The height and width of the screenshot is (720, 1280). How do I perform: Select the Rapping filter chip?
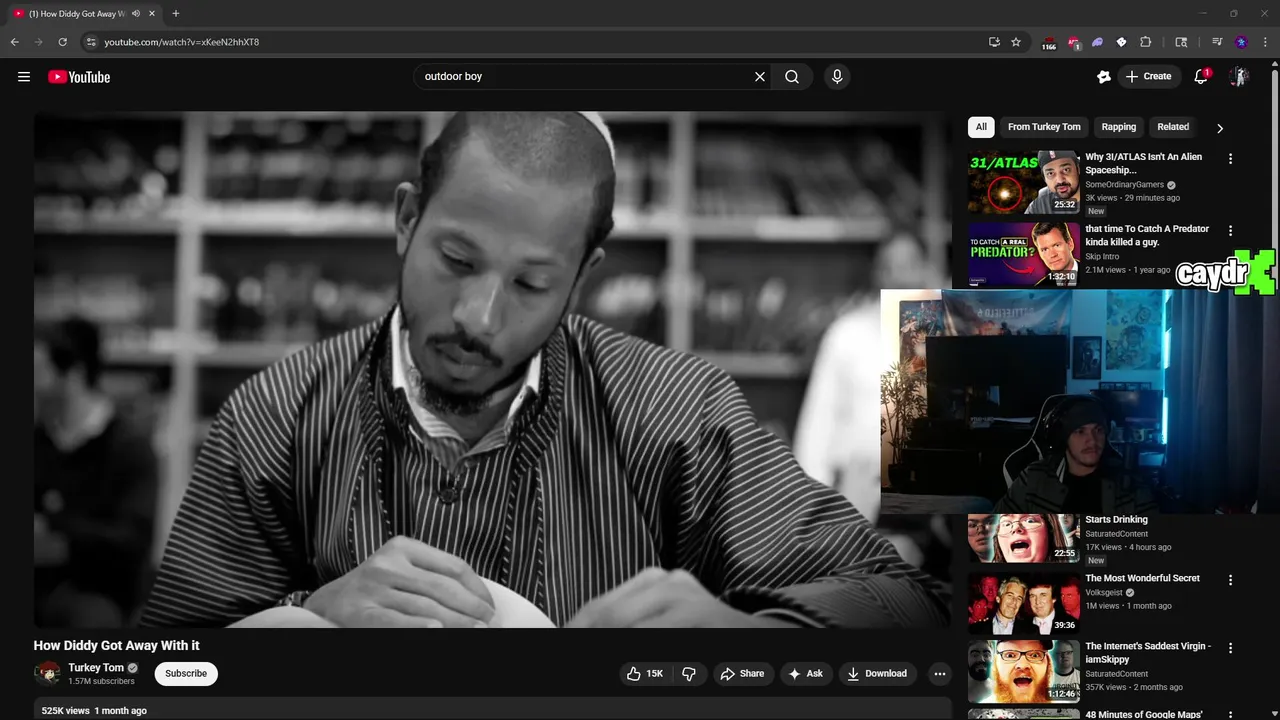point(1119,127)
